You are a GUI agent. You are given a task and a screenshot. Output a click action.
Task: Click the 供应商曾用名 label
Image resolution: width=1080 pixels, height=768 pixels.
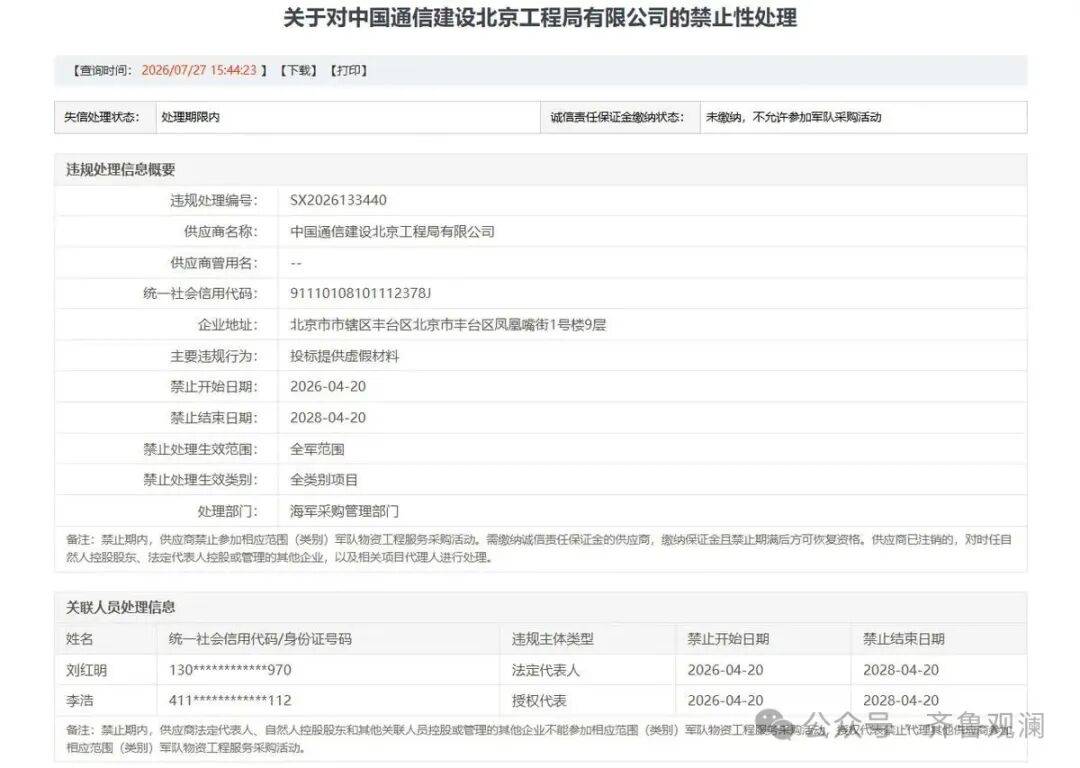(214, 263)
